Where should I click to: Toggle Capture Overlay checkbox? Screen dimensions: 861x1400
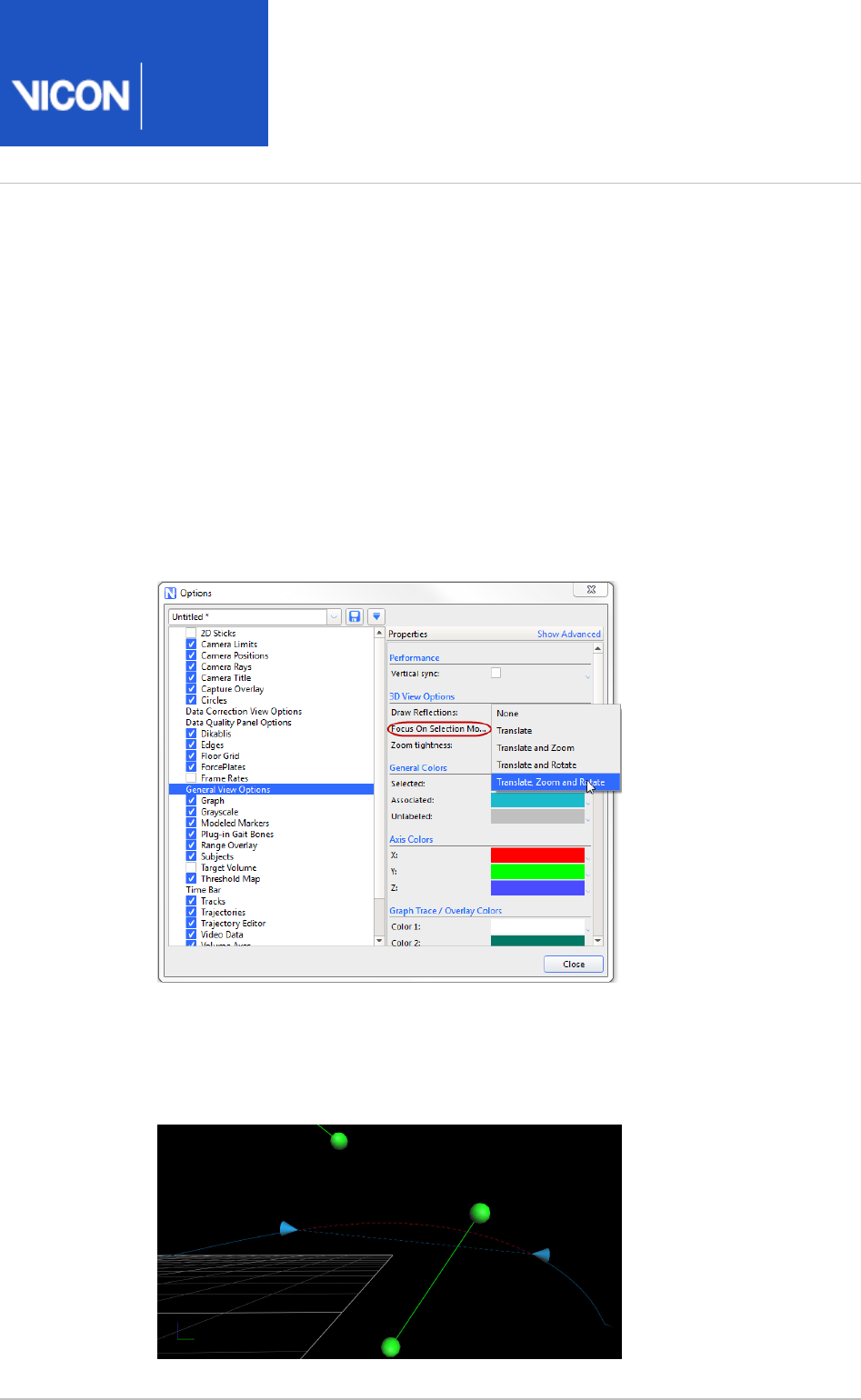pyautogui.click(x=191, y=689)
